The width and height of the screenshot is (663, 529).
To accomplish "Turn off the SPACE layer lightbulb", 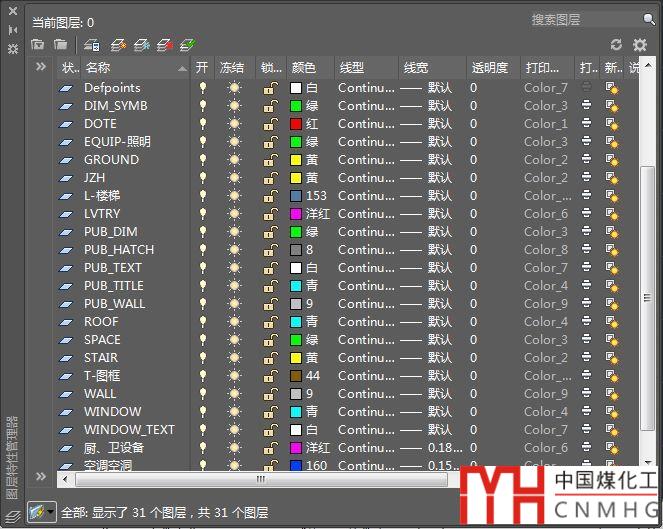I will 203,340.
